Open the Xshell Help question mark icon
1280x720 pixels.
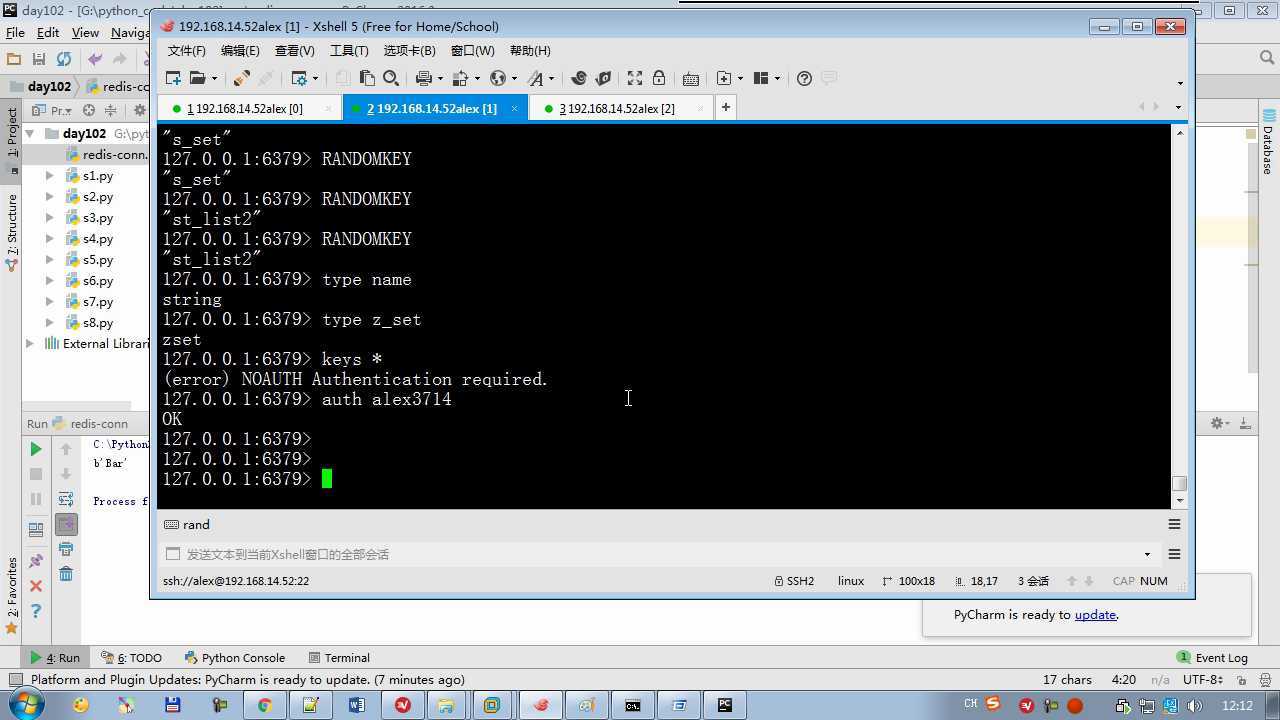pyautogui.click(x=804, y=78)
